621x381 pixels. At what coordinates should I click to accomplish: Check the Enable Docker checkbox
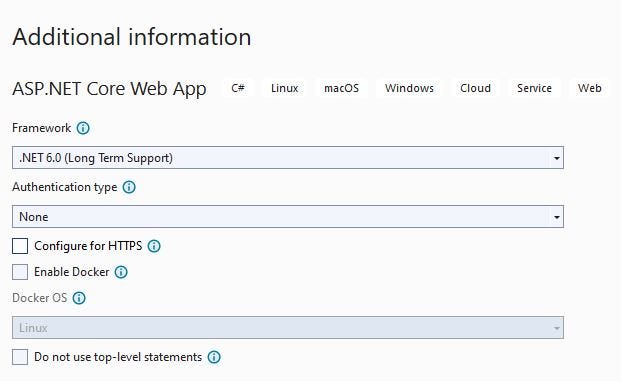click(x=20, y=272)
